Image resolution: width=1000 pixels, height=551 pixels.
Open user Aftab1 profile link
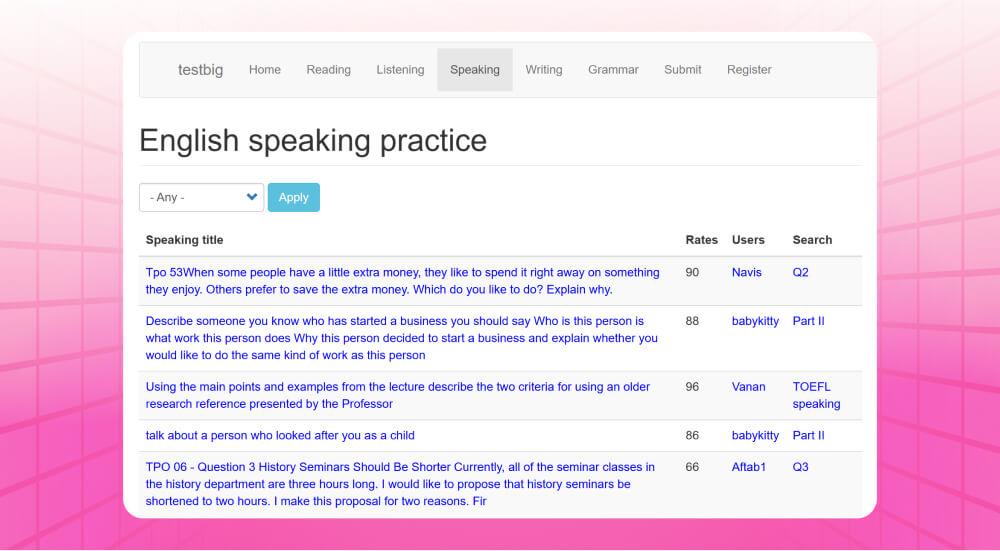(749, 467)
